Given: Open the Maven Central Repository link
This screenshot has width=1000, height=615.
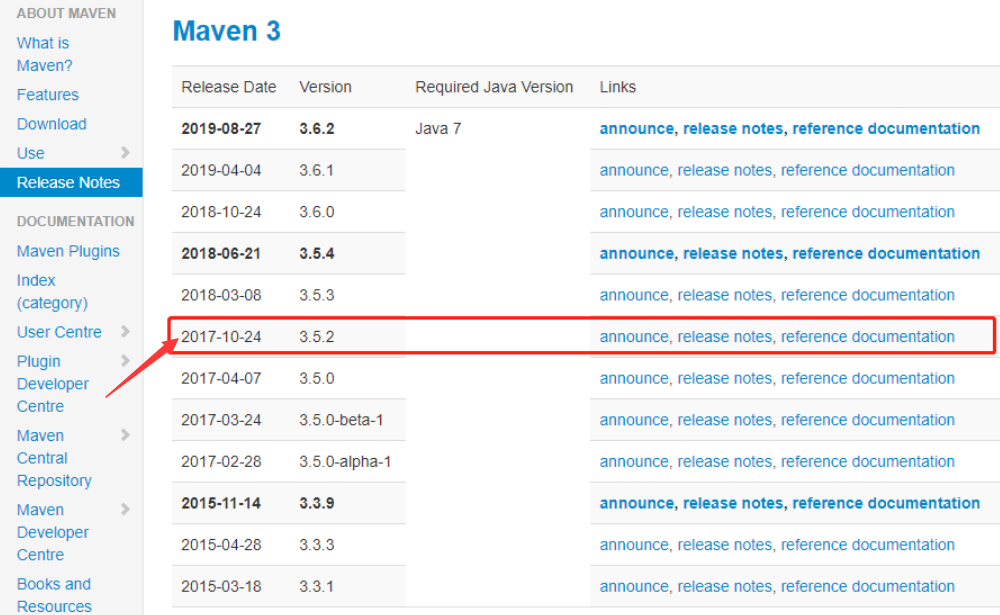Looking at the screenshot, I should click(x=54, y=458).
